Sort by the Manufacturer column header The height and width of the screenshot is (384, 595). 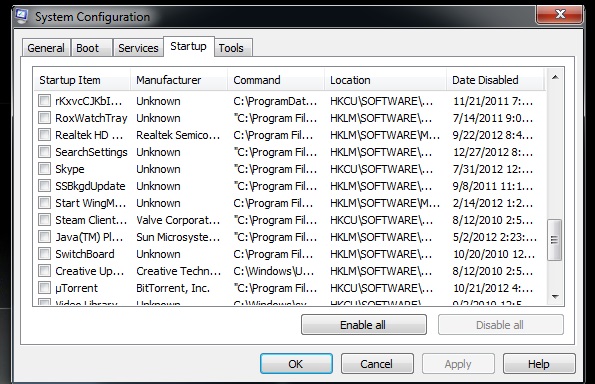tap(179, 80)
